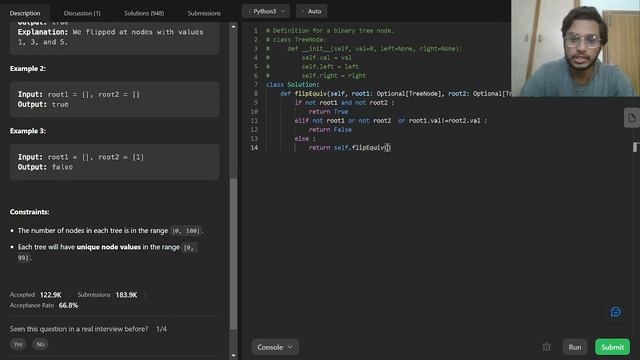This screenshot has height=360, width=640.
Task: Click the description panel scrollbar thumb
Action: point(233,253)
